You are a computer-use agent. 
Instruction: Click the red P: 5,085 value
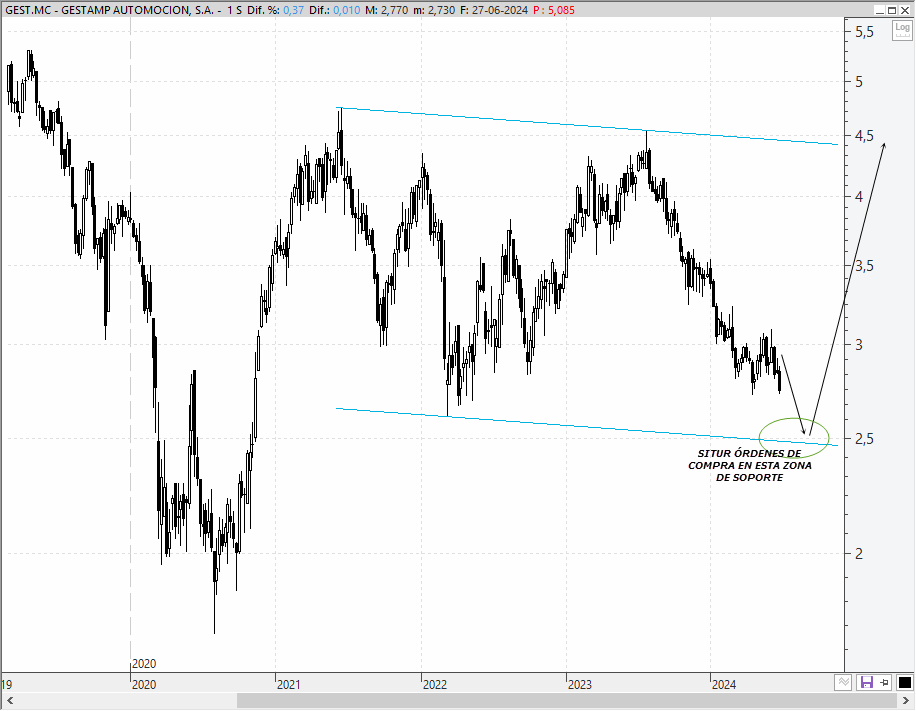tap(554, 10)
